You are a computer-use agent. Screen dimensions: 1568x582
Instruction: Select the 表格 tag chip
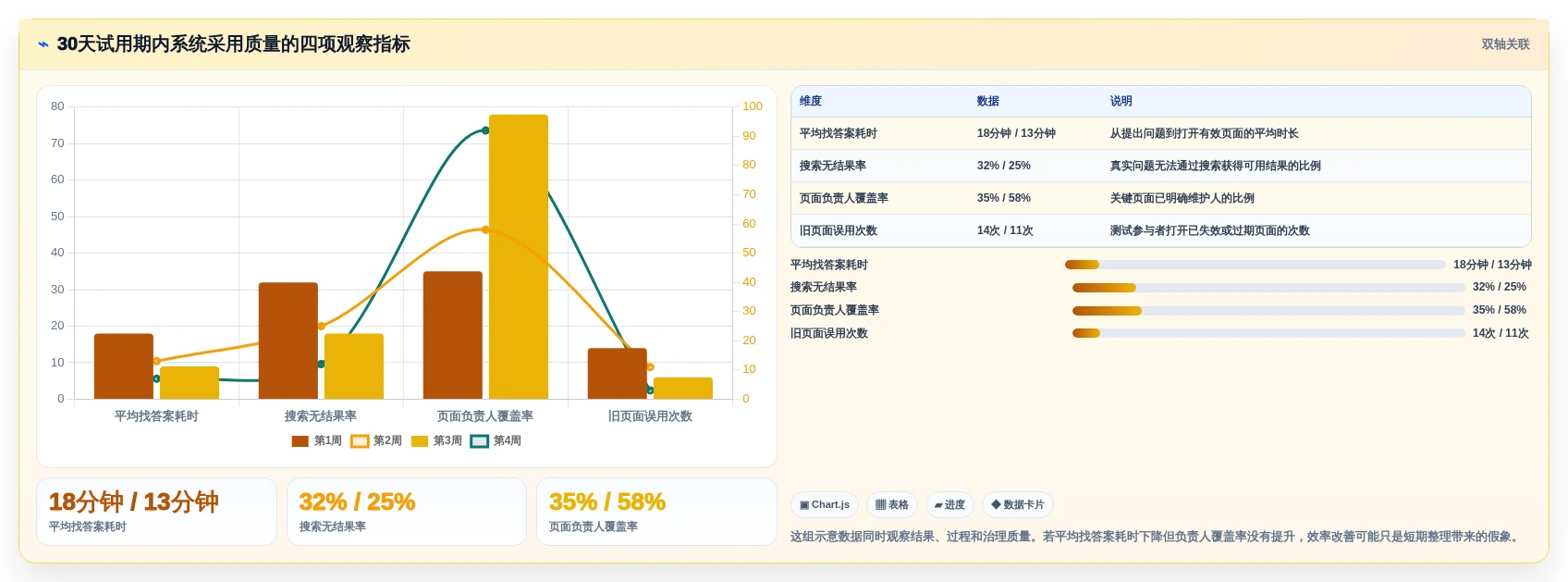tap(892, 505)
